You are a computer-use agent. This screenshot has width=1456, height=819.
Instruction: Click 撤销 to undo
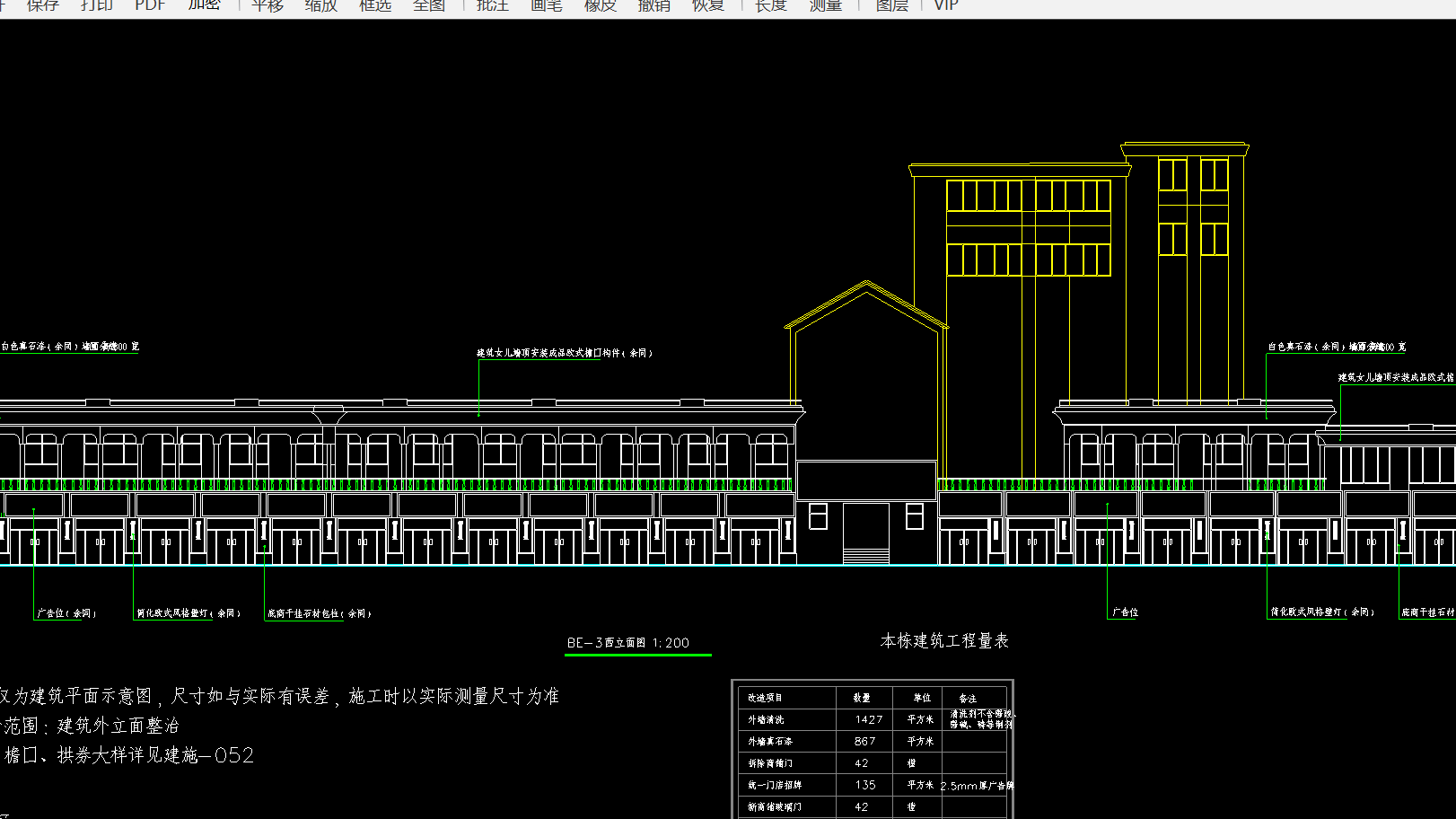pyautogui.click(x=654, y=5)
